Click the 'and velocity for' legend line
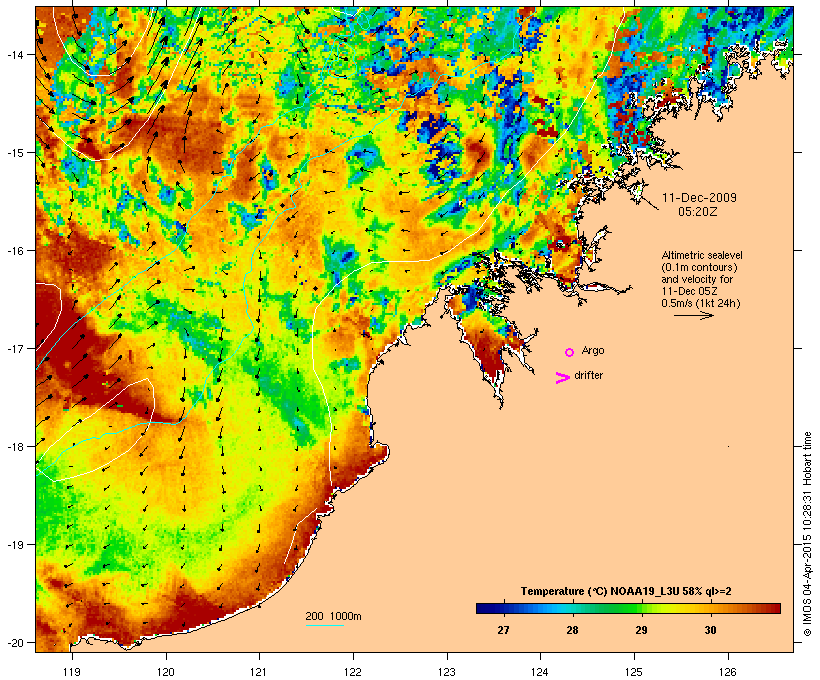The width and height of the screenshot is (820, 680). 697,279
